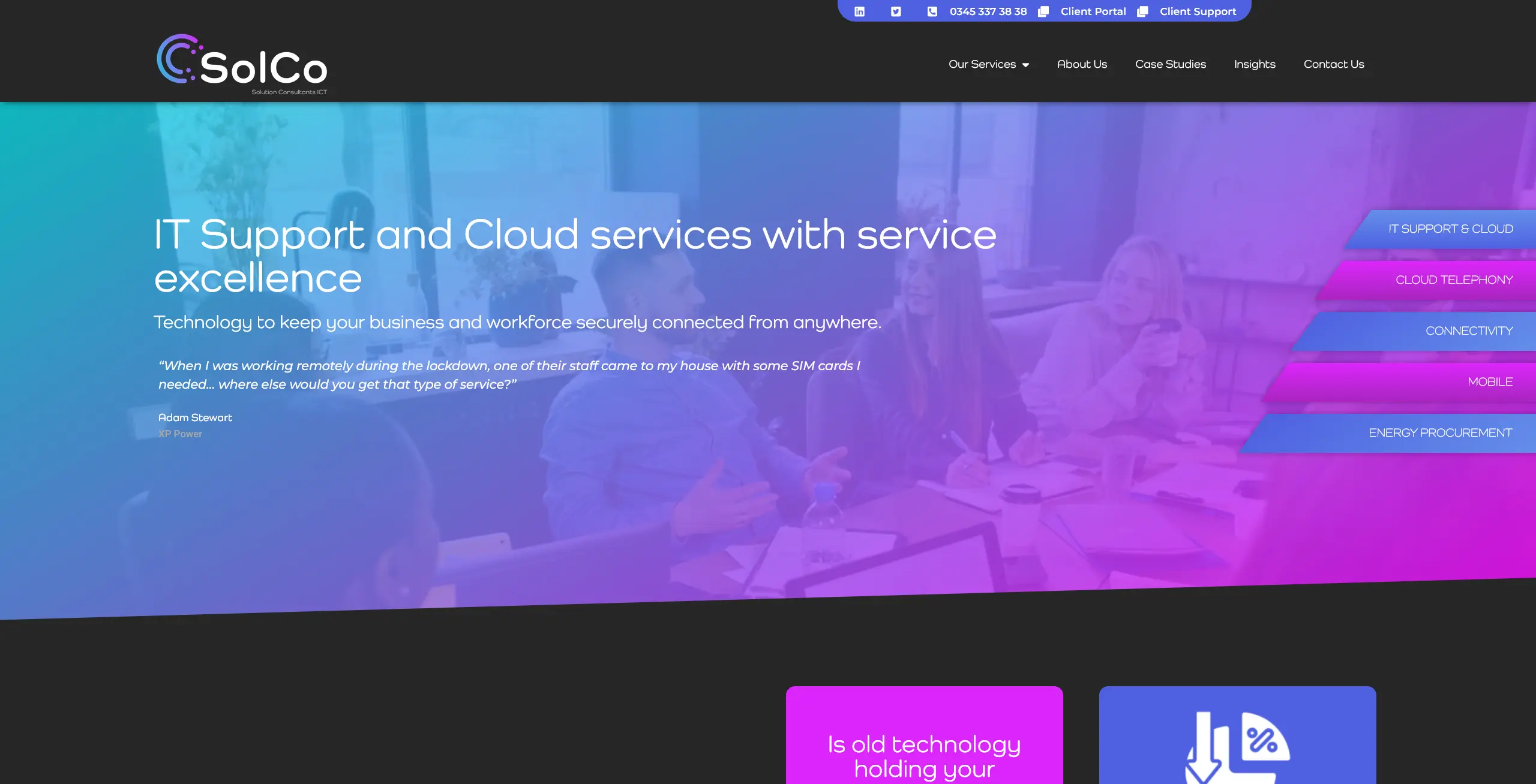Open Case Studies in navigation
This screenshot has width=1536, height=784.
click(1171, 64)
